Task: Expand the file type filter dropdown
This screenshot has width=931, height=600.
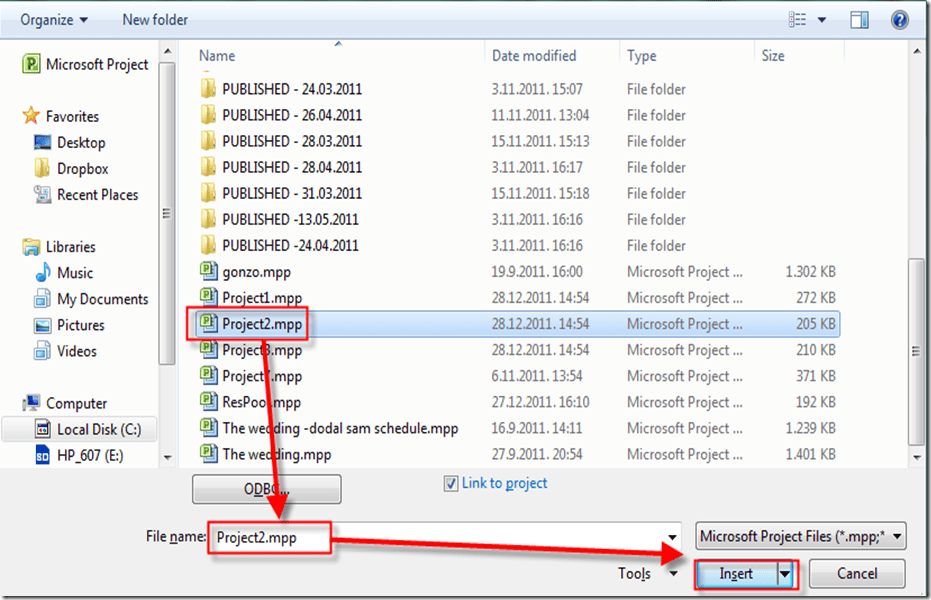Action: [x=897, y=536]
